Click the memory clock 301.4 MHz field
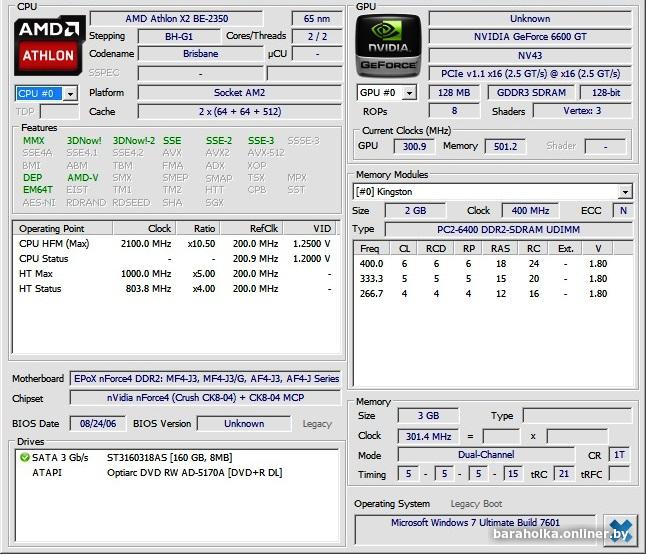The width and height of the screenshot is (649, 555). (428, 436)
